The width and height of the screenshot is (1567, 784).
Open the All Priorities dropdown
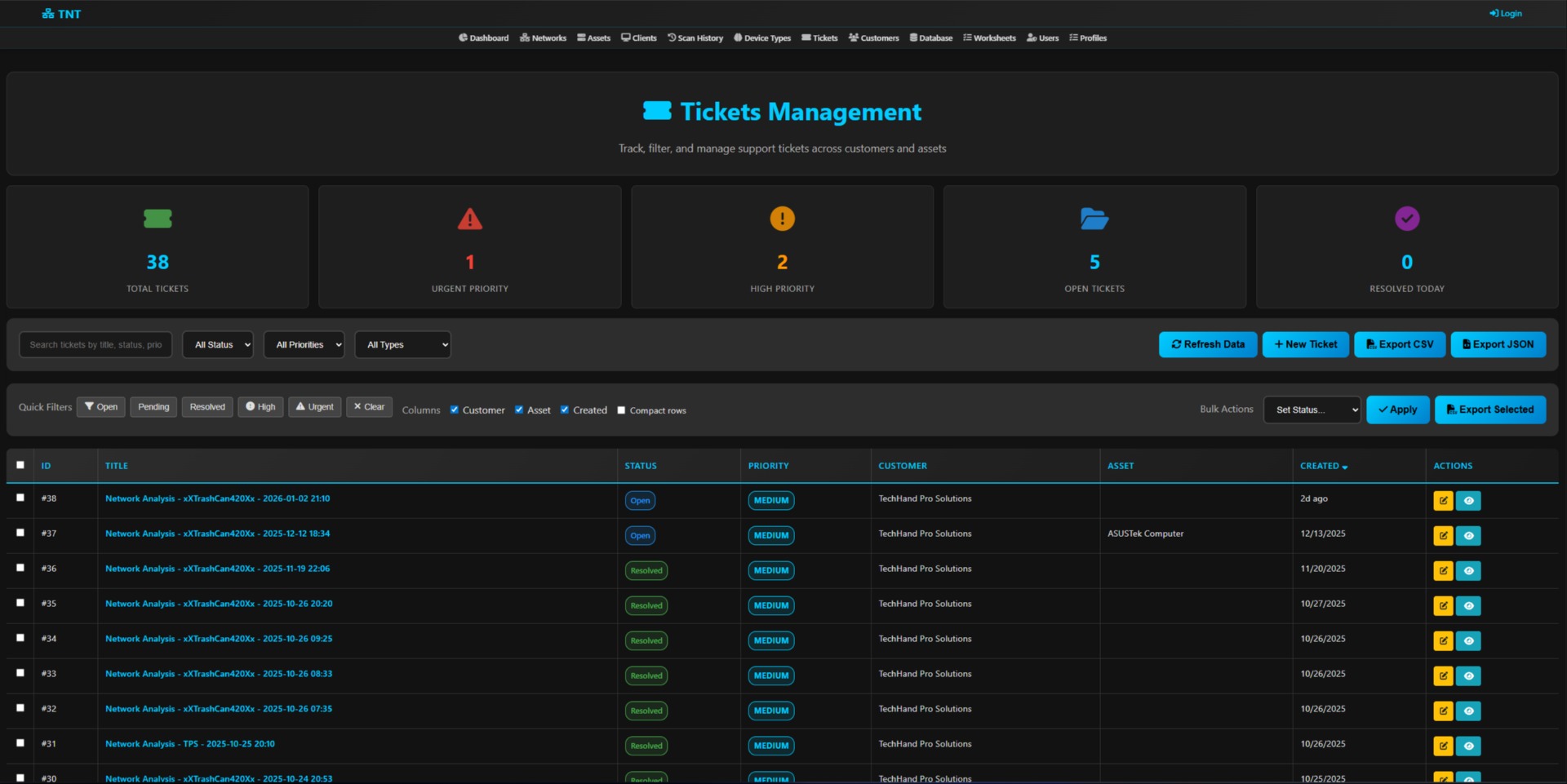tap(304, 344)
